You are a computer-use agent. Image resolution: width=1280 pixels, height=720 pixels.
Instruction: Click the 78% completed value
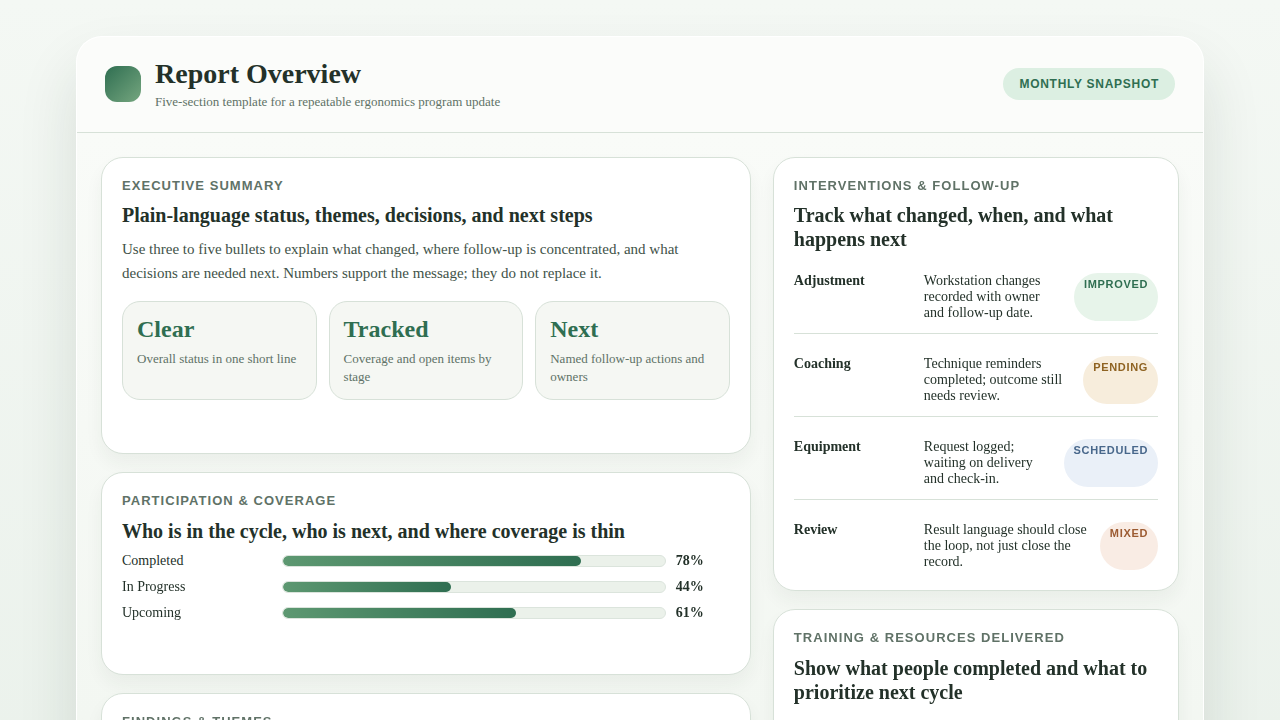point(689,561)
